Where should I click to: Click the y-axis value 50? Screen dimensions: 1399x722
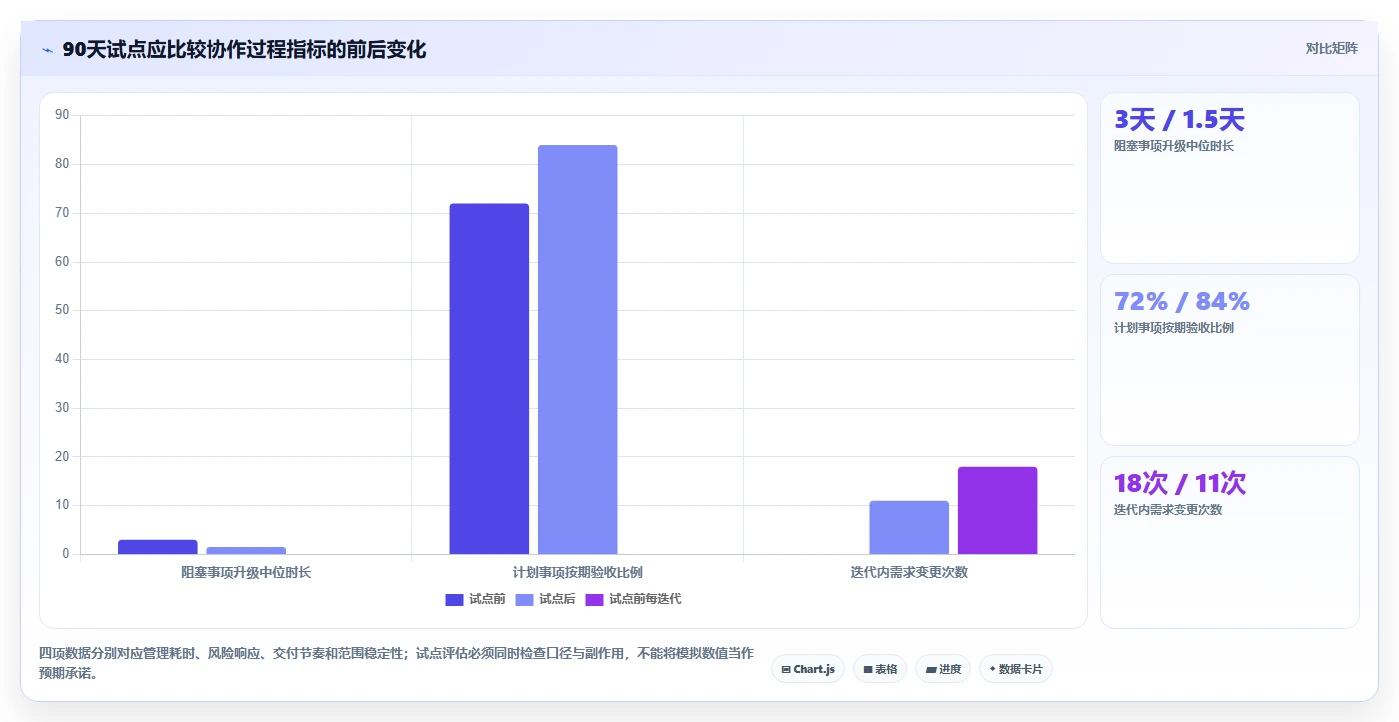(62, 310)
